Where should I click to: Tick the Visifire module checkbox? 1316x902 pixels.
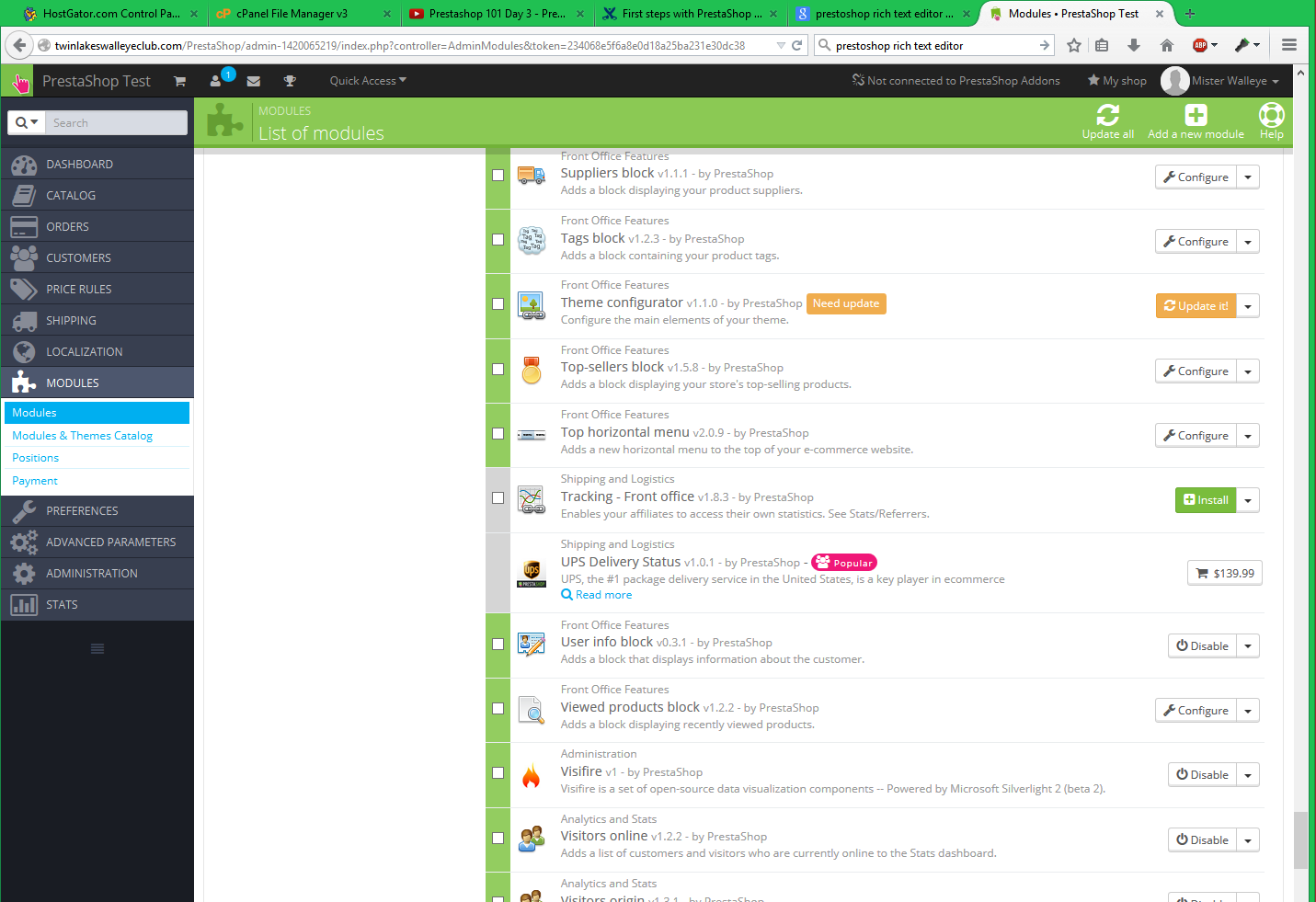[x=498, y=772]
